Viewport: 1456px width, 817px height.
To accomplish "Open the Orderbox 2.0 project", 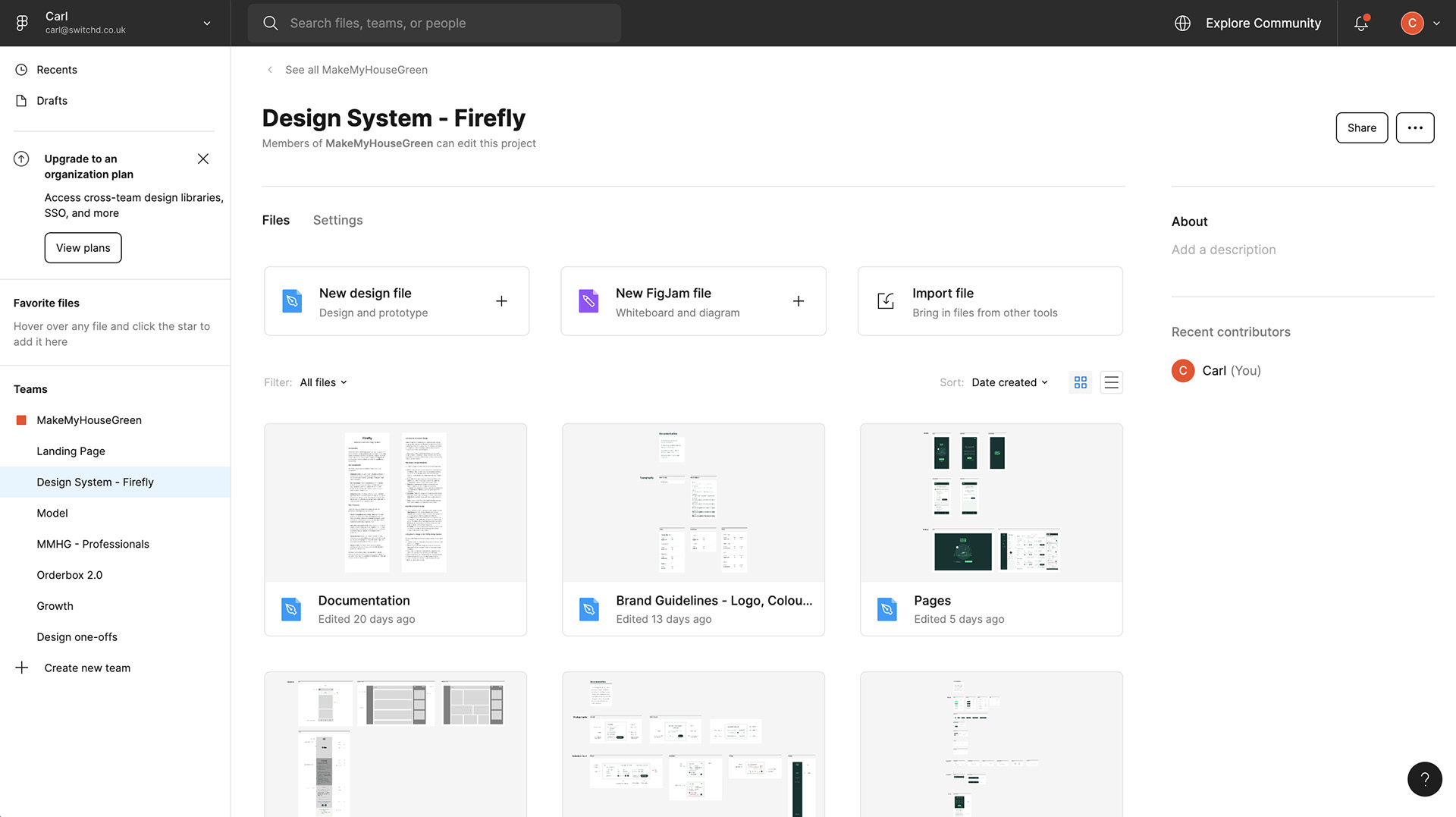I will [115, 575].
